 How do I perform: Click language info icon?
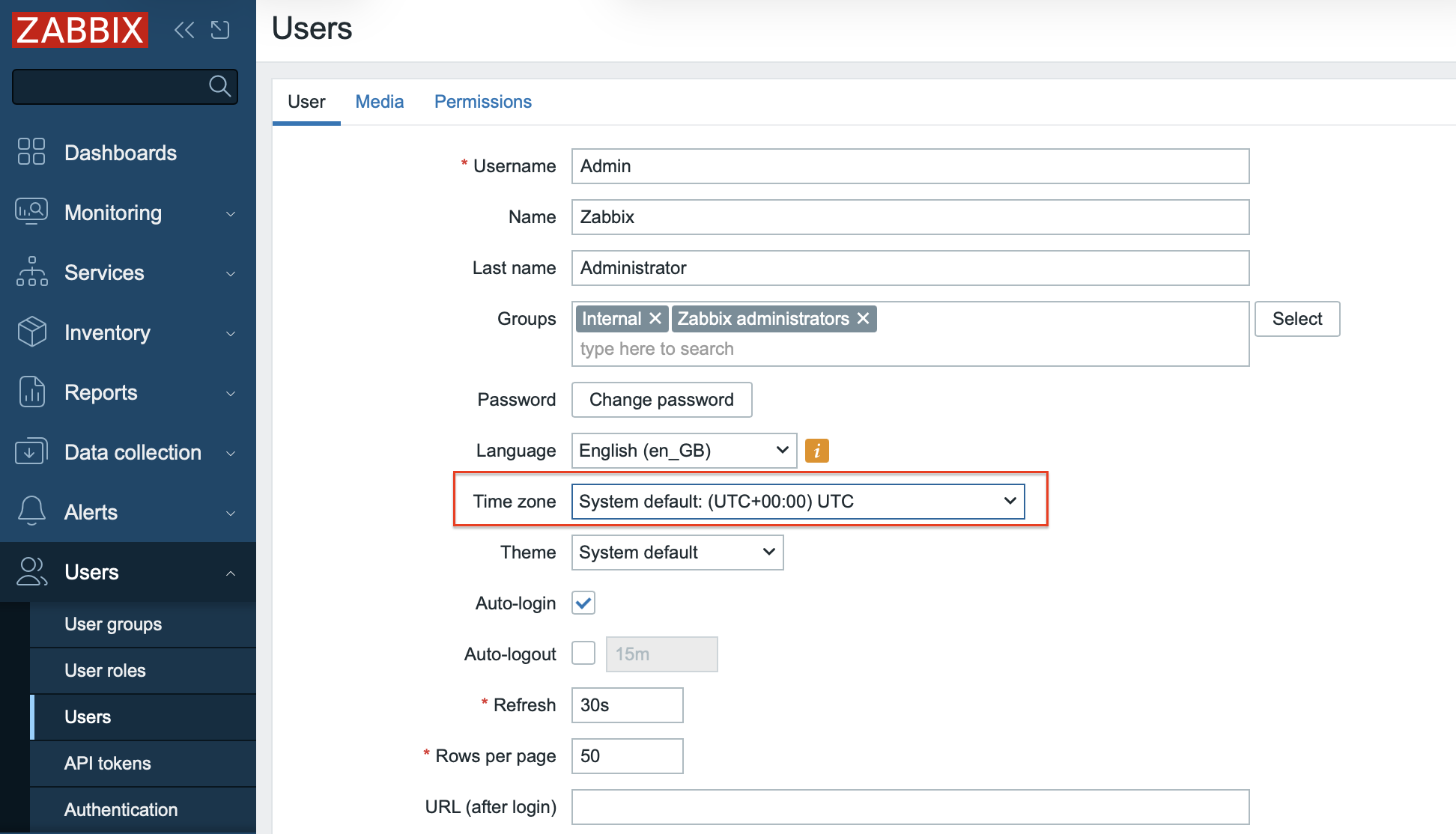tap(816, 451)
